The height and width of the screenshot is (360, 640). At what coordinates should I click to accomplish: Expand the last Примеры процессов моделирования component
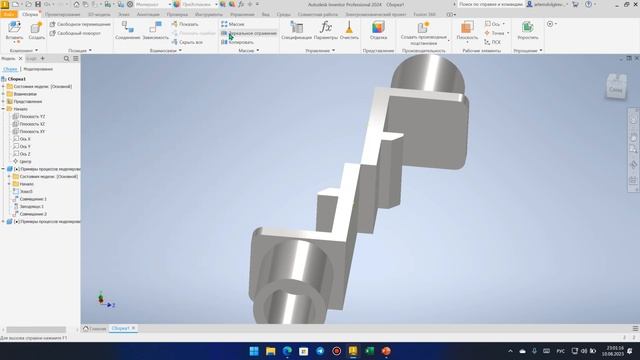click(x=3, y=222)
